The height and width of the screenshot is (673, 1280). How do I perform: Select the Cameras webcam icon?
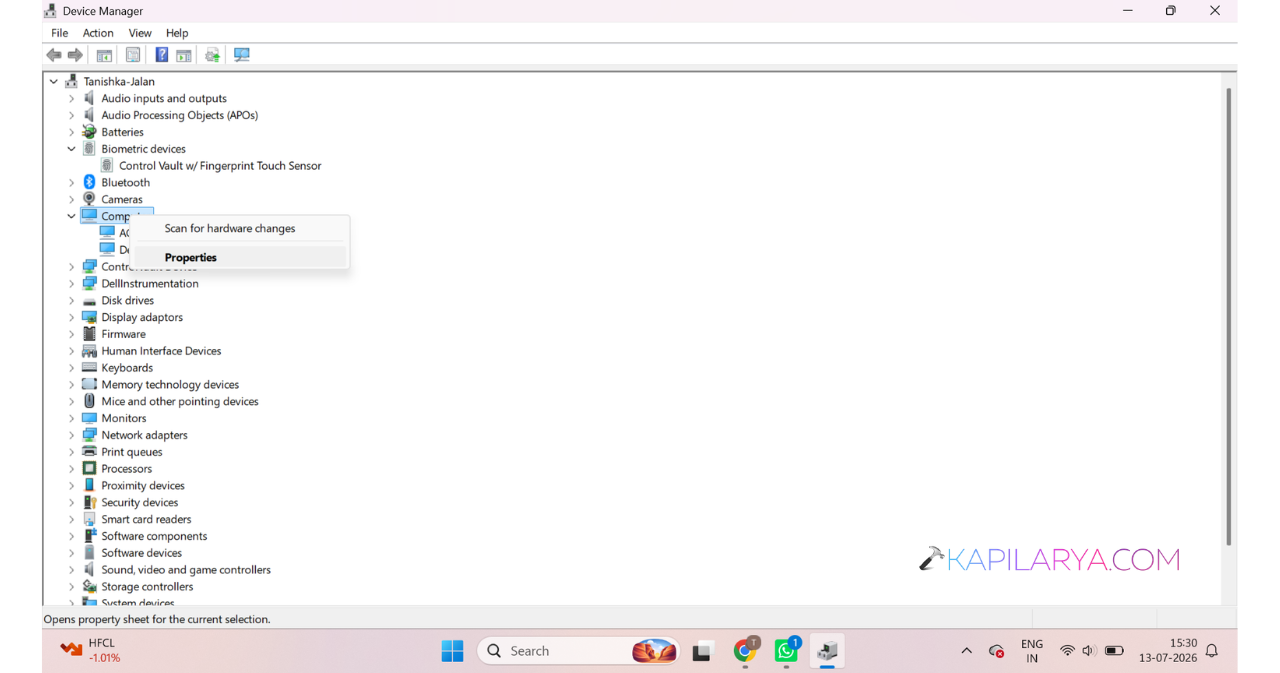[89, 199]
